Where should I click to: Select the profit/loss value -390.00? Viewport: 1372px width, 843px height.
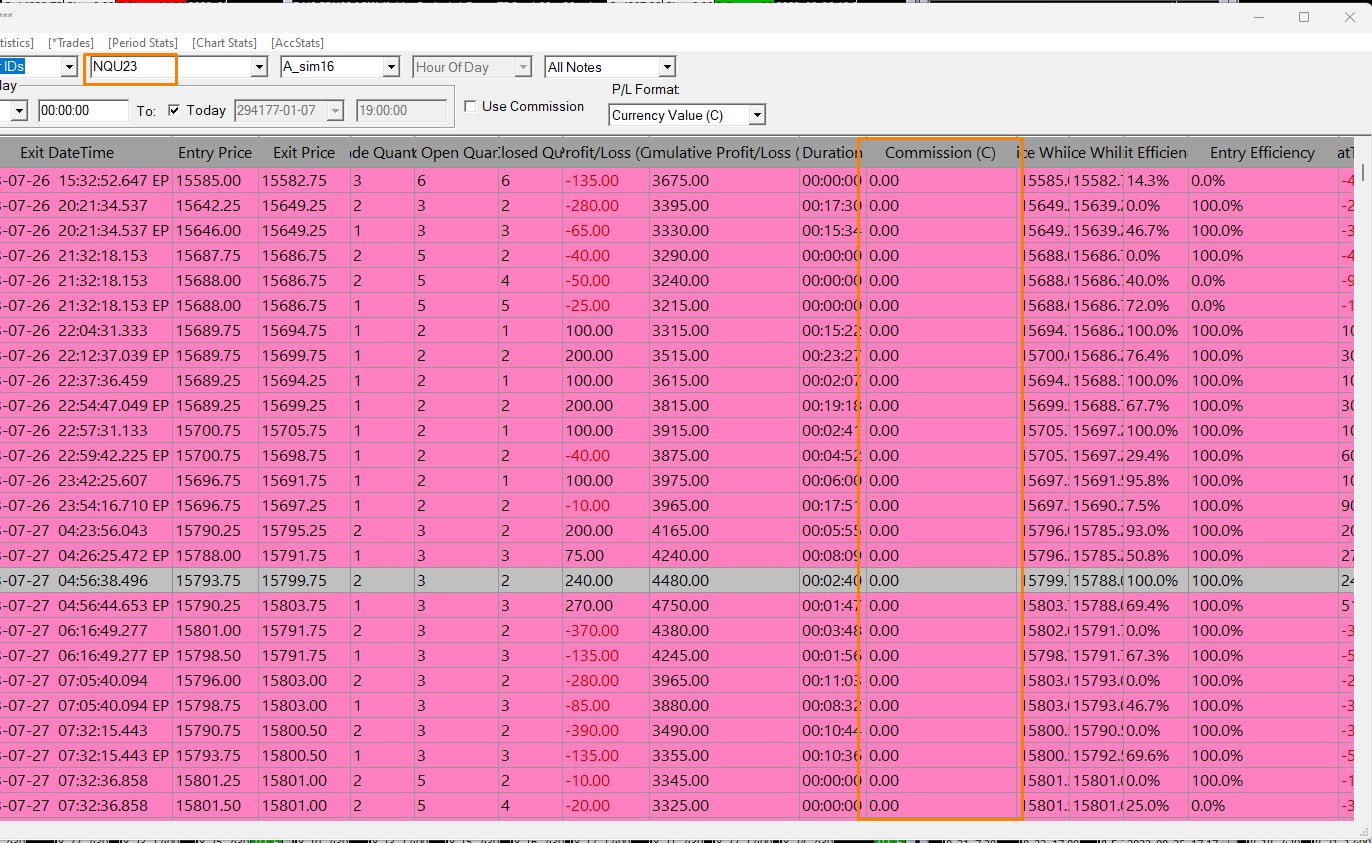coord(592,731)
